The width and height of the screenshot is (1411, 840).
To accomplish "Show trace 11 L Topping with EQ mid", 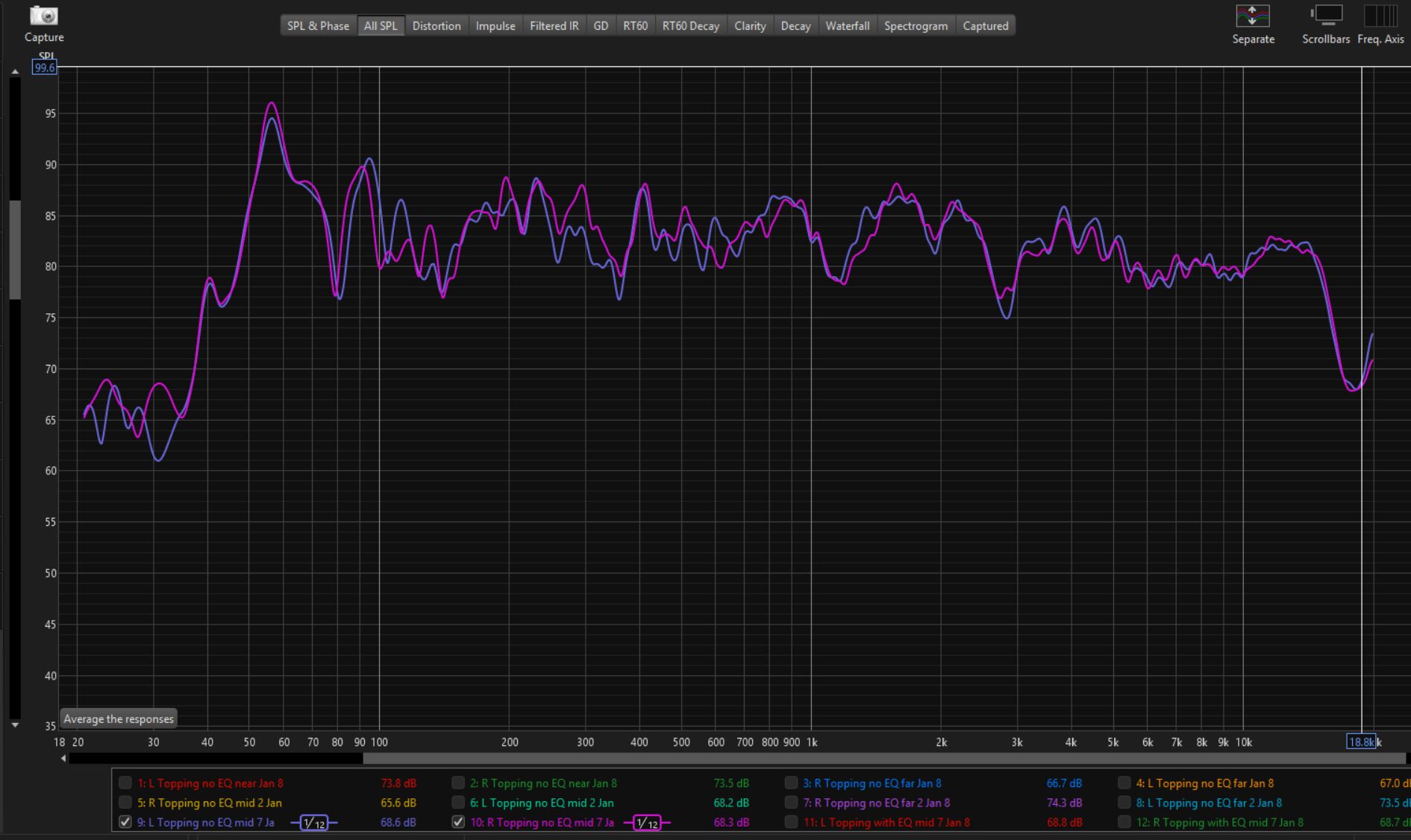I will [x=791, y=822].
